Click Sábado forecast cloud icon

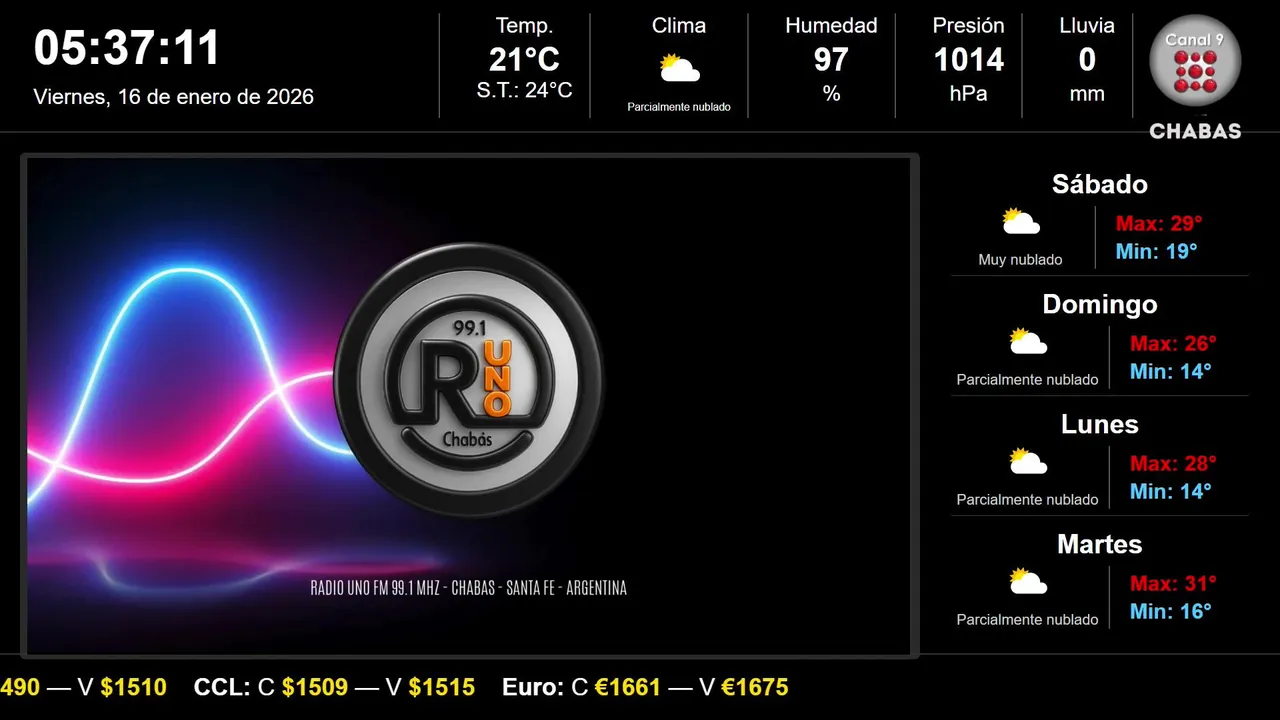(1021, 222)
